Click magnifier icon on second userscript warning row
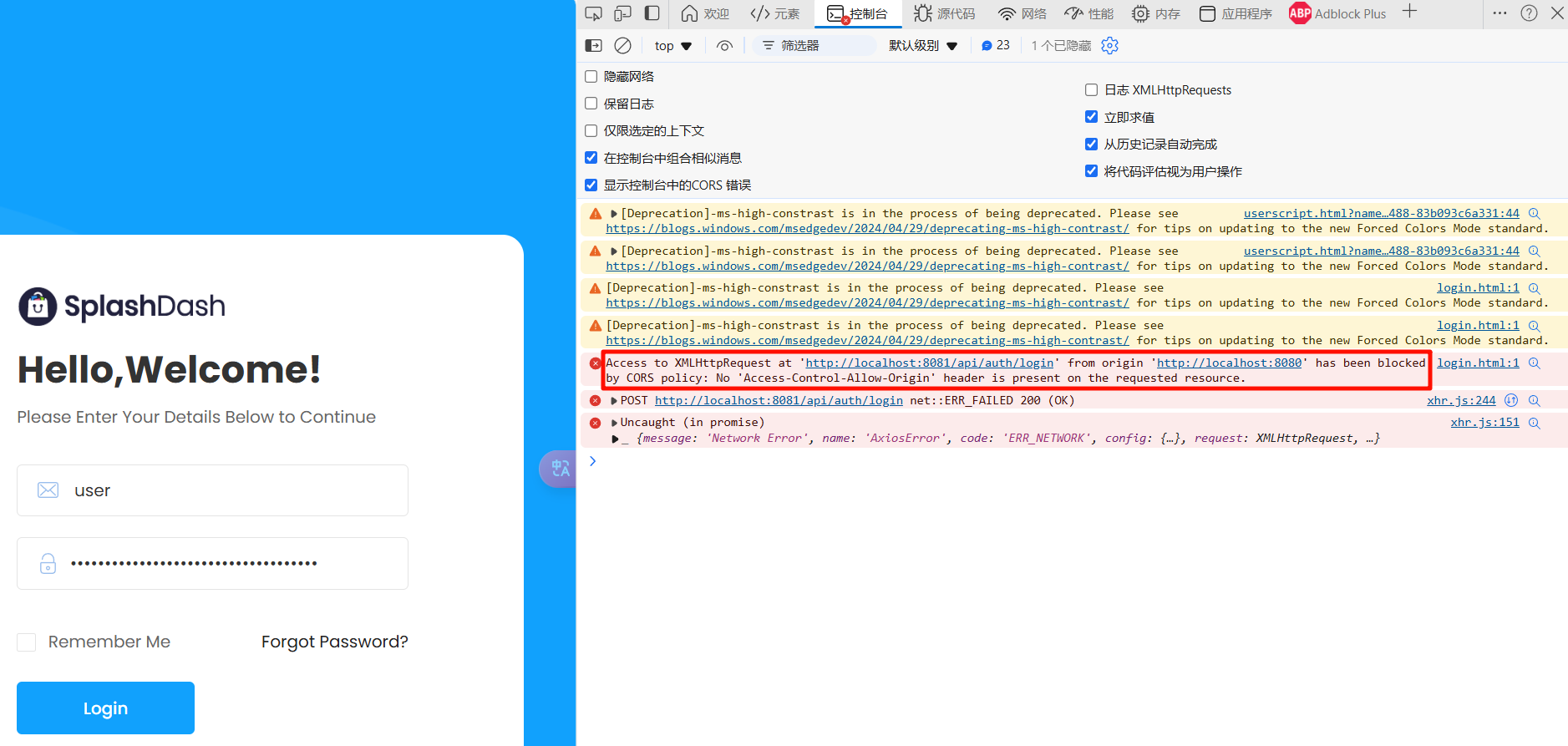The width and height of the screenshot is (1568, 746). pos(1534,251)
